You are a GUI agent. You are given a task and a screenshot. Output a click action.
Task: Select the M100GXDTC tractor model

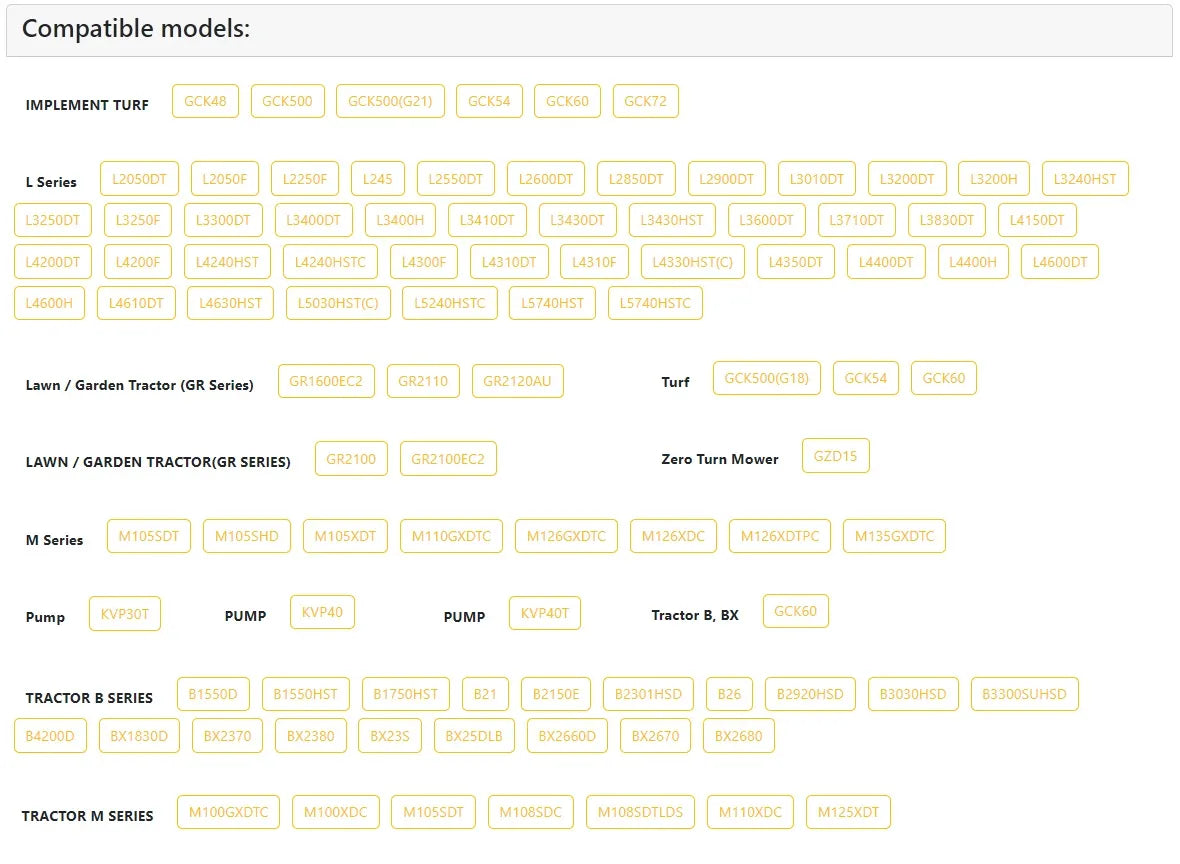point(228,812)
